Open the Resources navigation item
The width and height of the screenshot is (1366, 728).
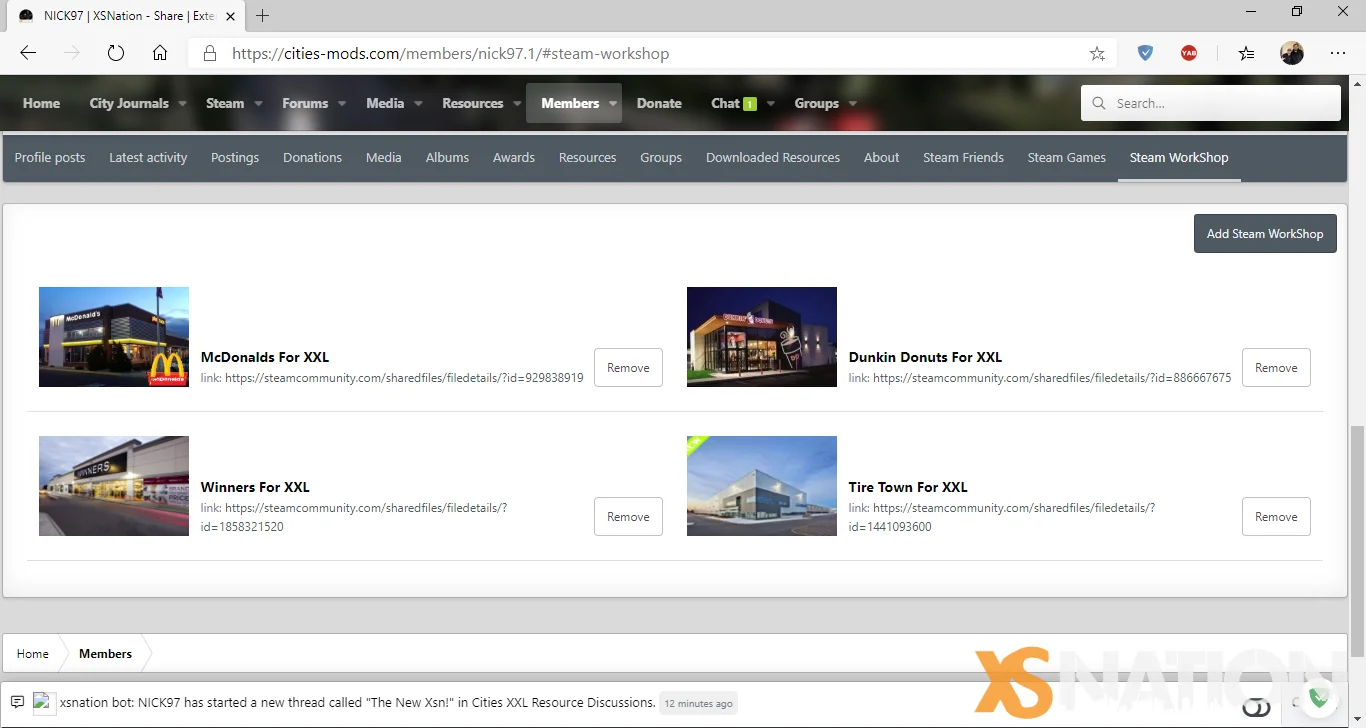[x=473, y=103]
